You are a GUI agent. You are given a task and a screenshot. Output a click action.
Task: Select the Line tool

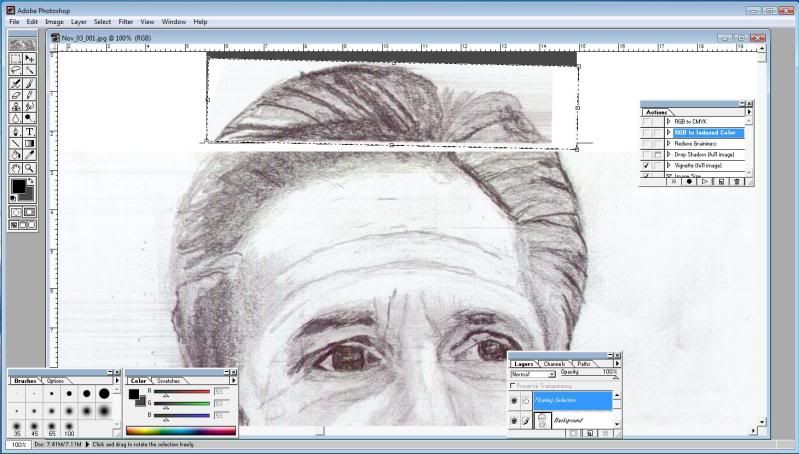[16, 143]
